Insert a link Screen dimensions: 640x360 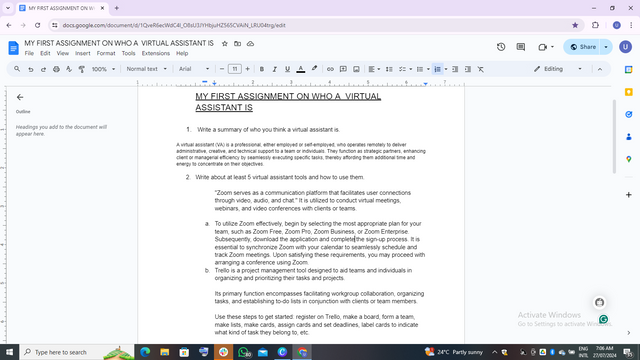click(330, 69)
